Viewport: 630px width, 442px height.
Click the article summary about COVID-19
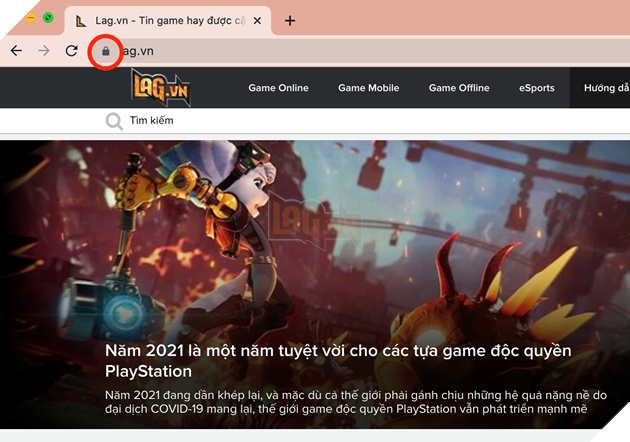click(356, 402)
